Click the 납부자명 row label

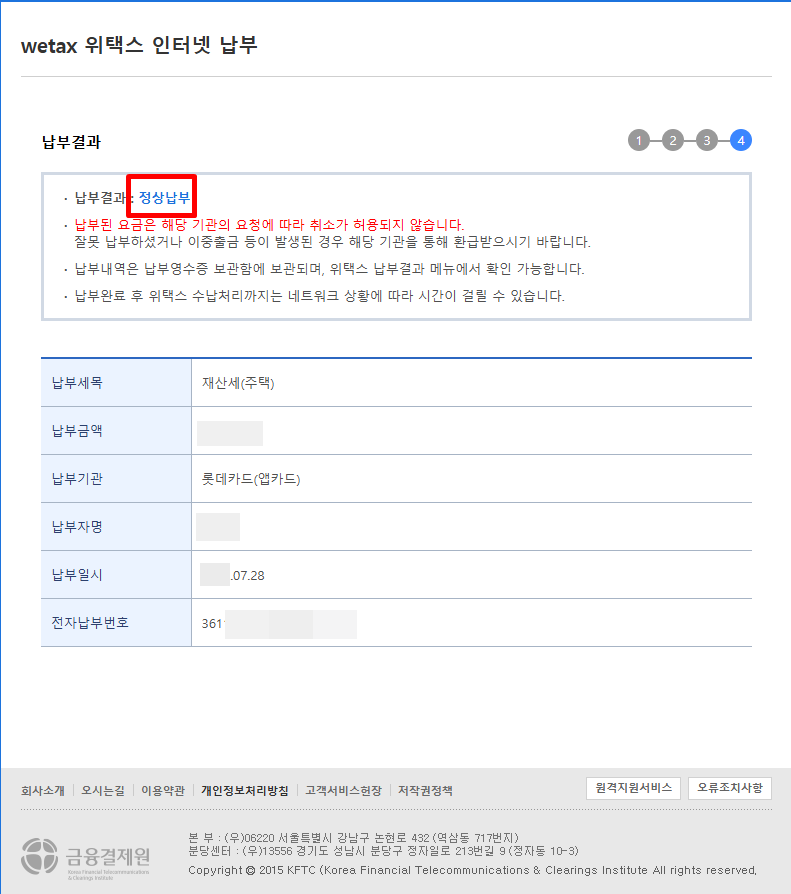tap(77, 526)
